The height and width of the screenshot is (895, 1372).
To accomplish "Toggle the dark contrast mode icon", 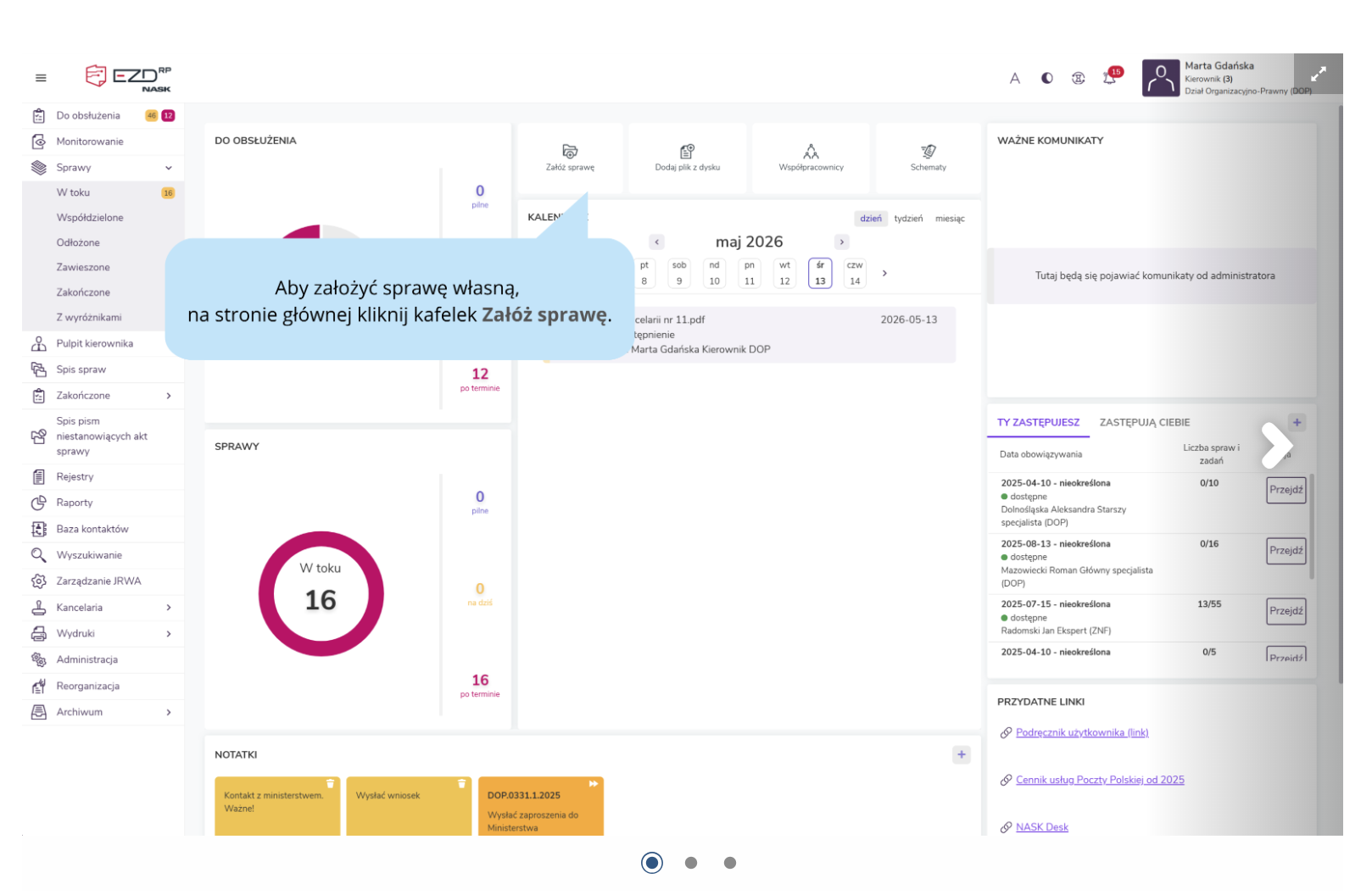I will (x=1047, y=78).
